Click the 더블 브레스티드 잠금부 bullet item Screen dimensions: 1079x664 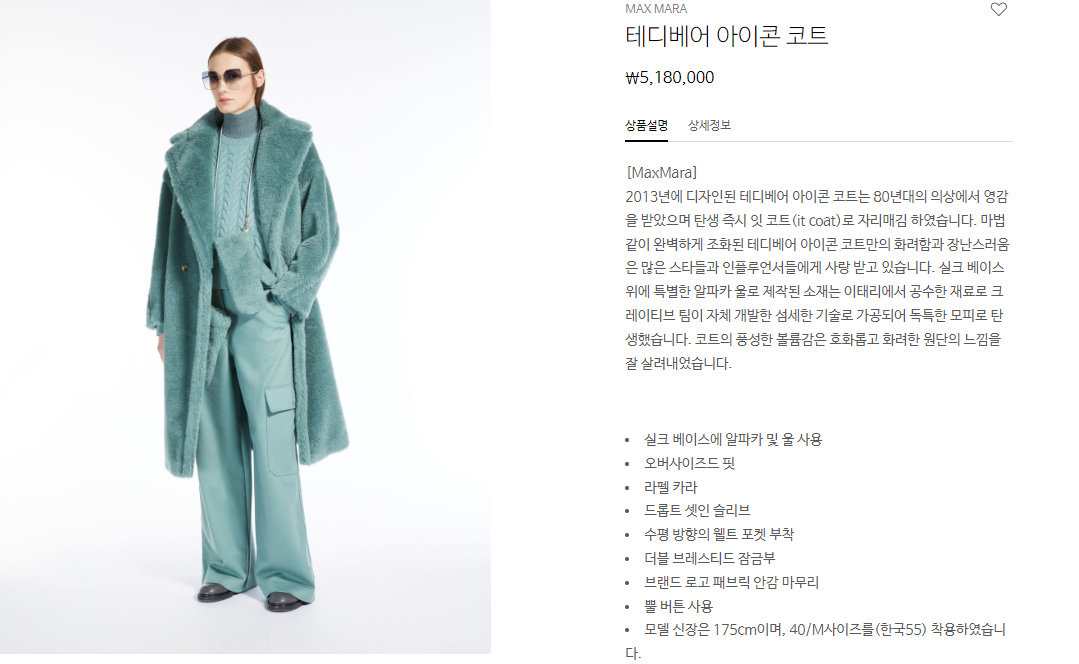[709, 558]
